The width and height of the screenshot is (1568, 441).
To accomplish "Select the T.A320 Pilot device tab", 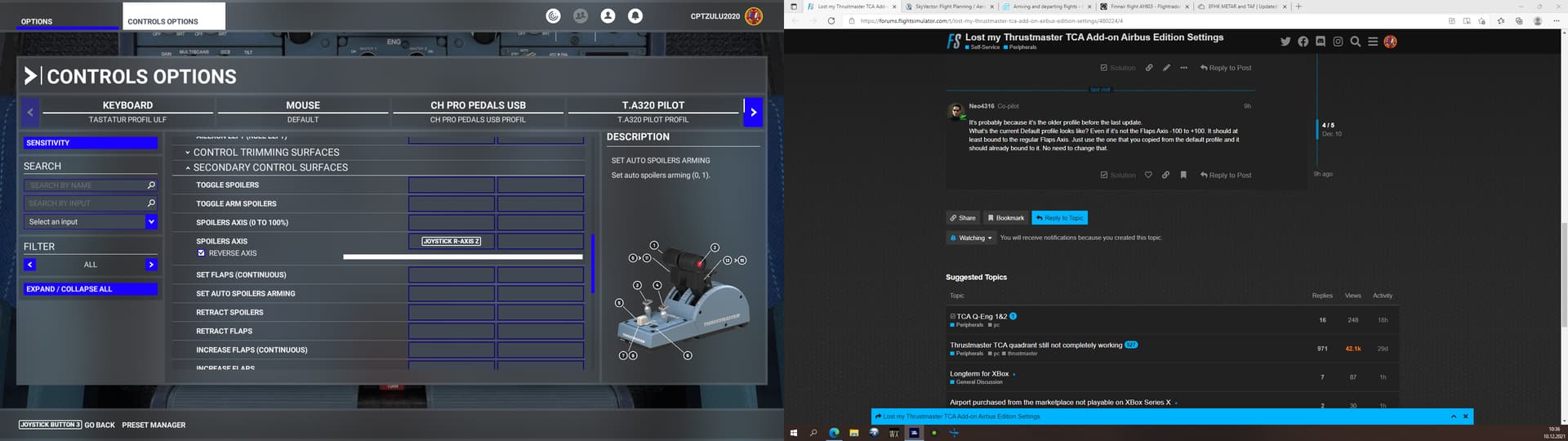I will [653, 112].
